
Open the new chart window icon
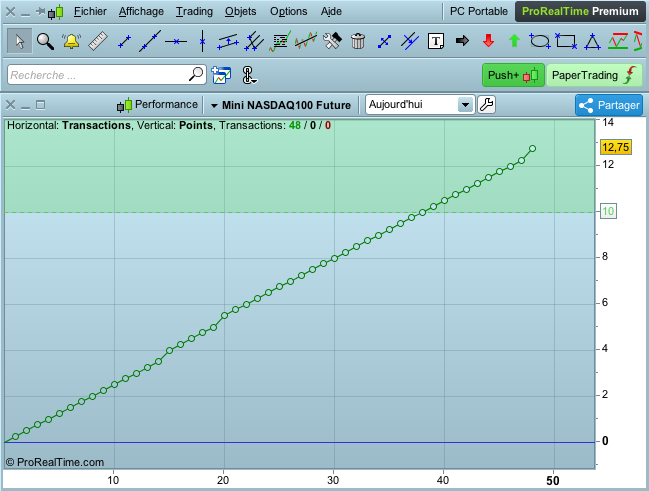coord(221,75)
